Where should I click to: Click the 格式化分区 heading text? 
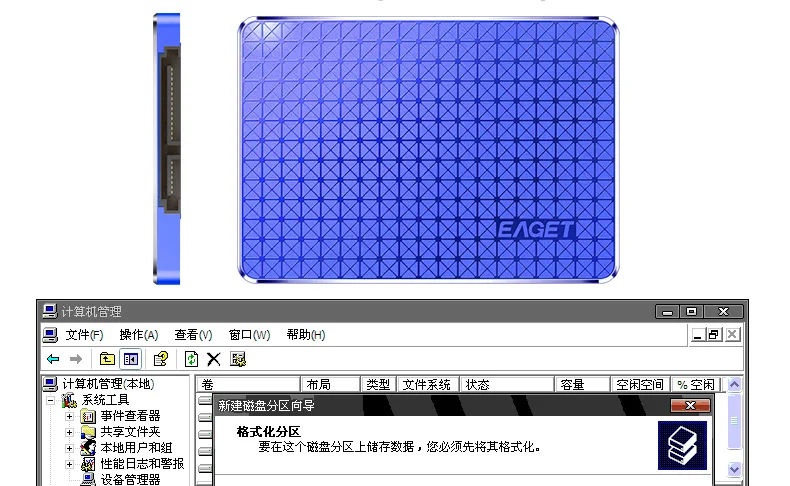coord(269,432)
